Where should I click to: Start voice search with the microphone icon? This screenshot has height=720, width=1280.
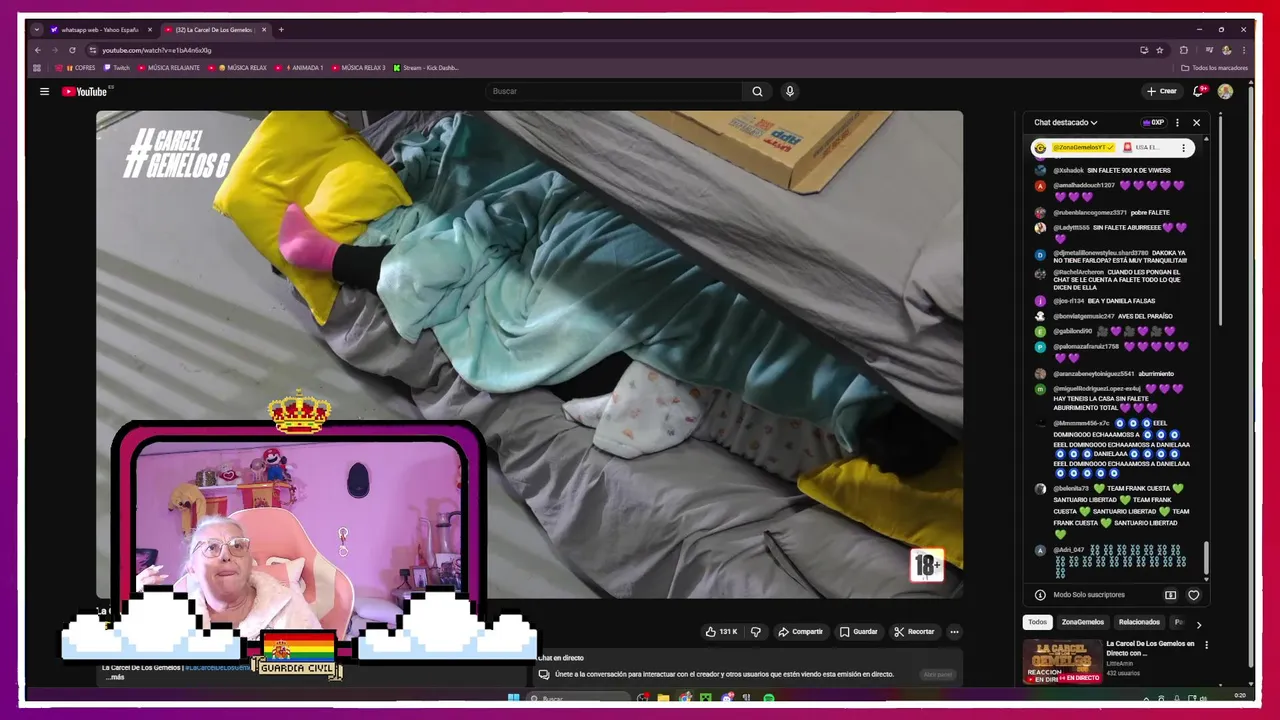pyautogui.click(x=789, y=91)
